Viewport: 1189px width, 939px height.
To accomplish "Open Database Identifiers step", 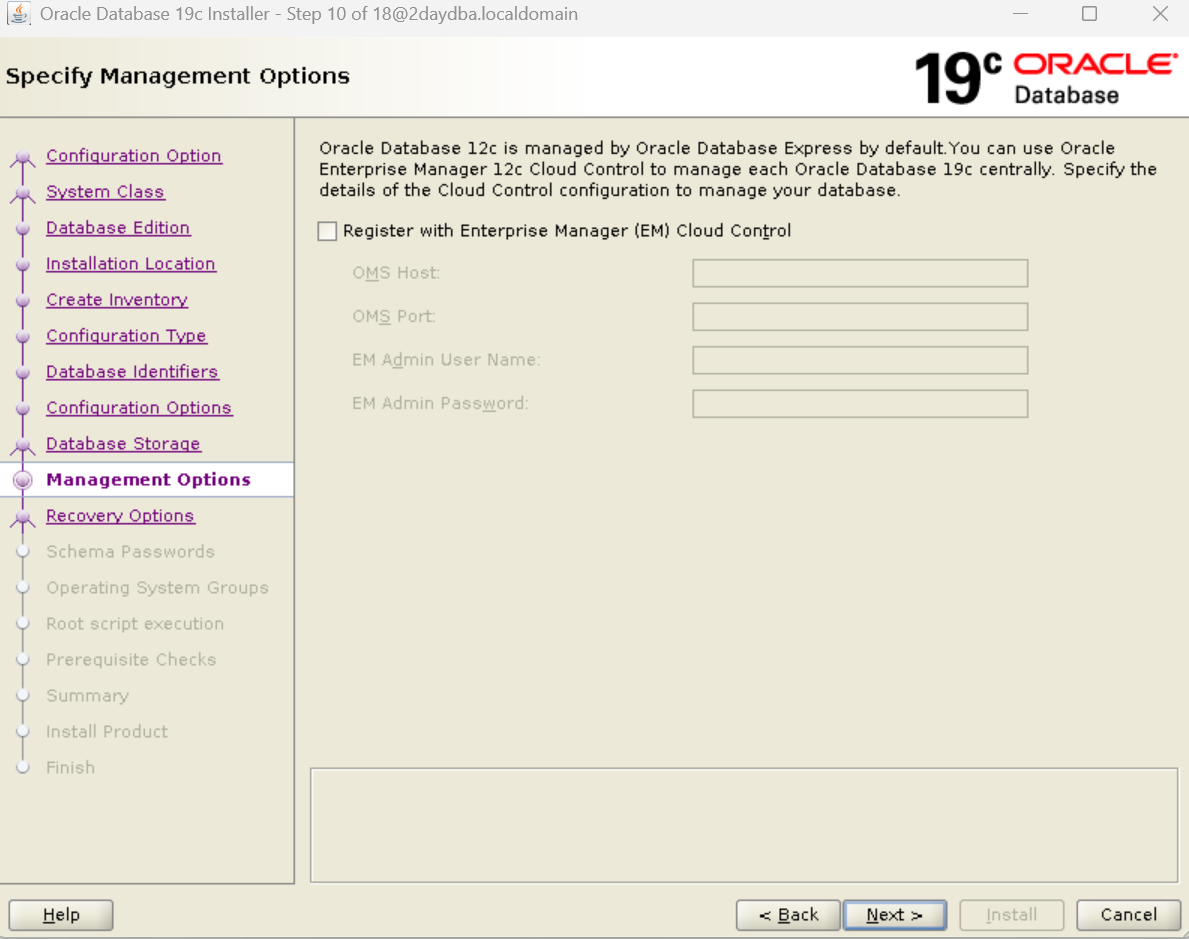I will pos(132,372).
